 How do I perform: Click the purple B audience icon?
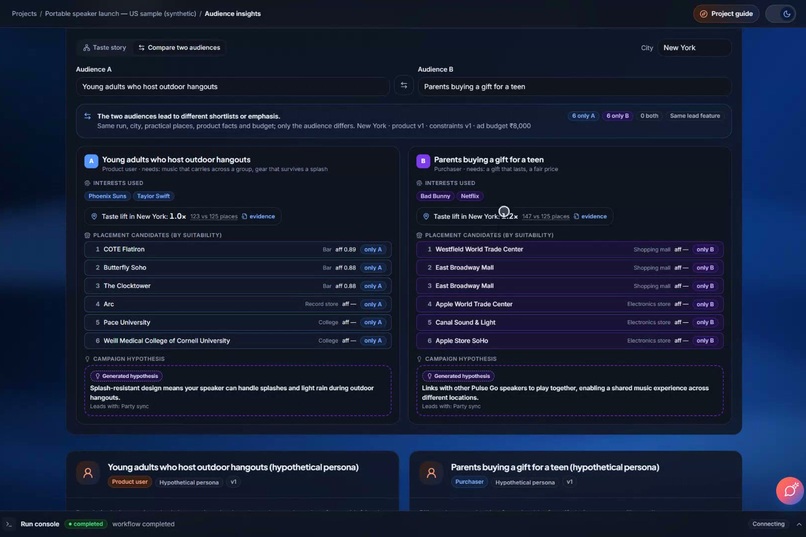[423, 161]
